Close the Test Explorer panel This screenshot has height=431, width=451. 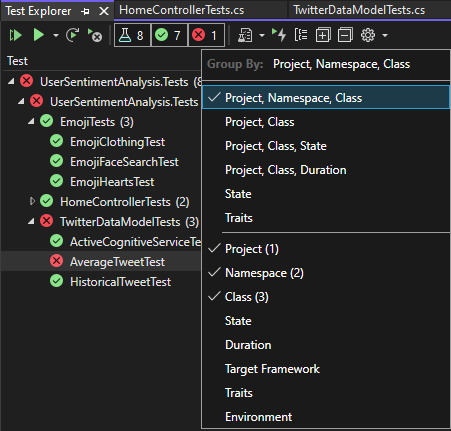[104, 12]
